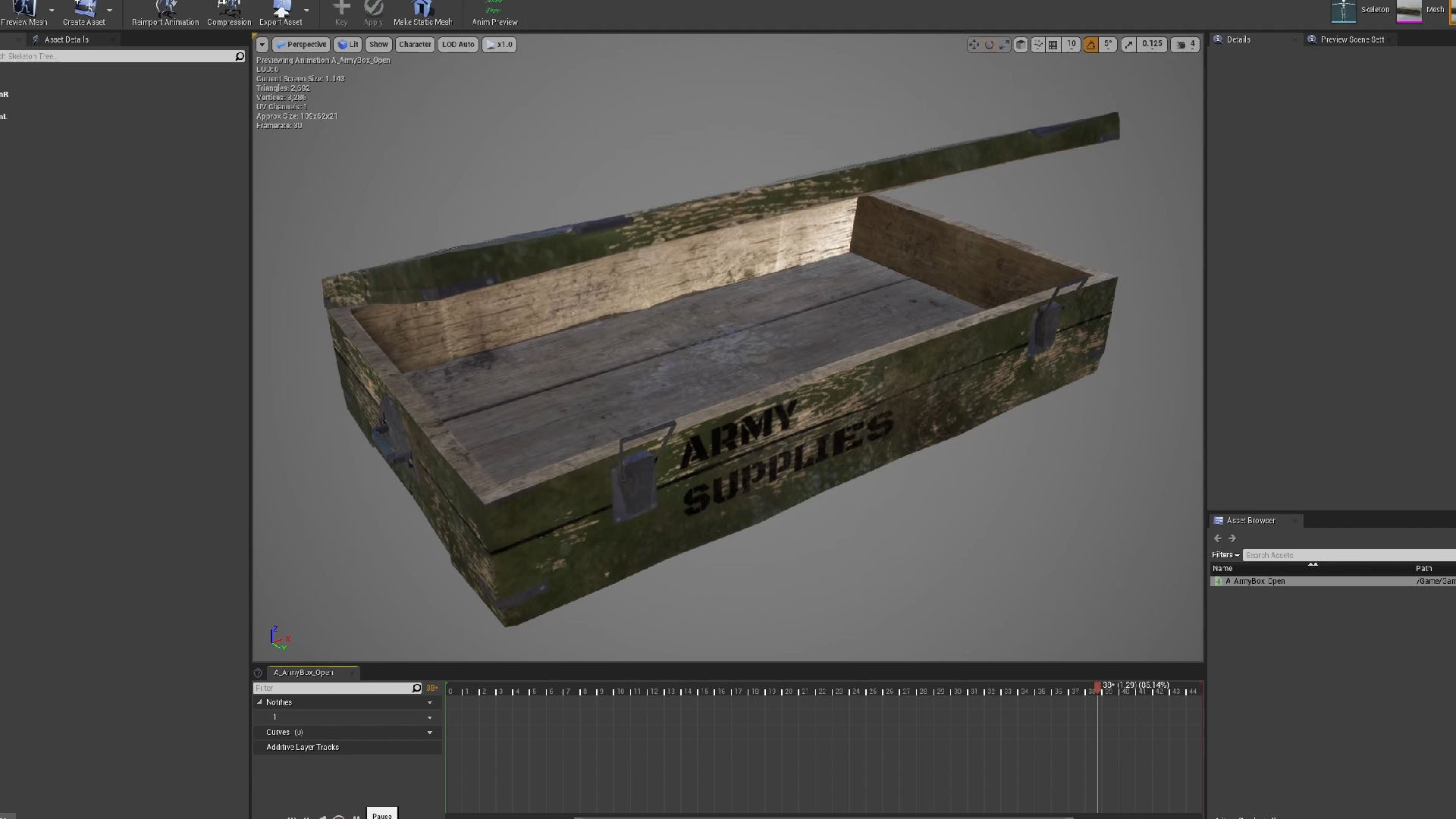Viewport: 1456px width, 819px height.
Task: Click the Export Asset icon
Action: (281, 9)
